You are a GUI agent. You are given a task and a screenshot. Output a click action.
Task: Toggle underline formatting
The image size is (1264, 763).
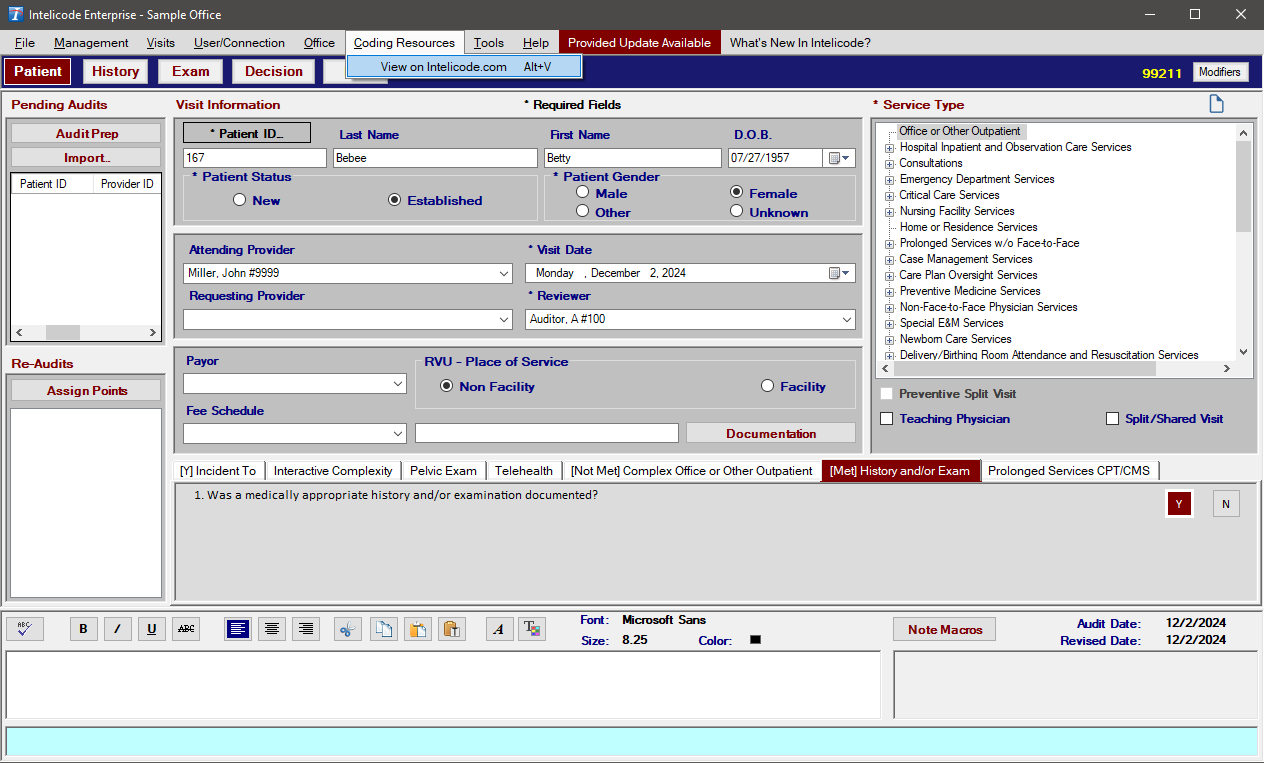click(x=151, y=629)
